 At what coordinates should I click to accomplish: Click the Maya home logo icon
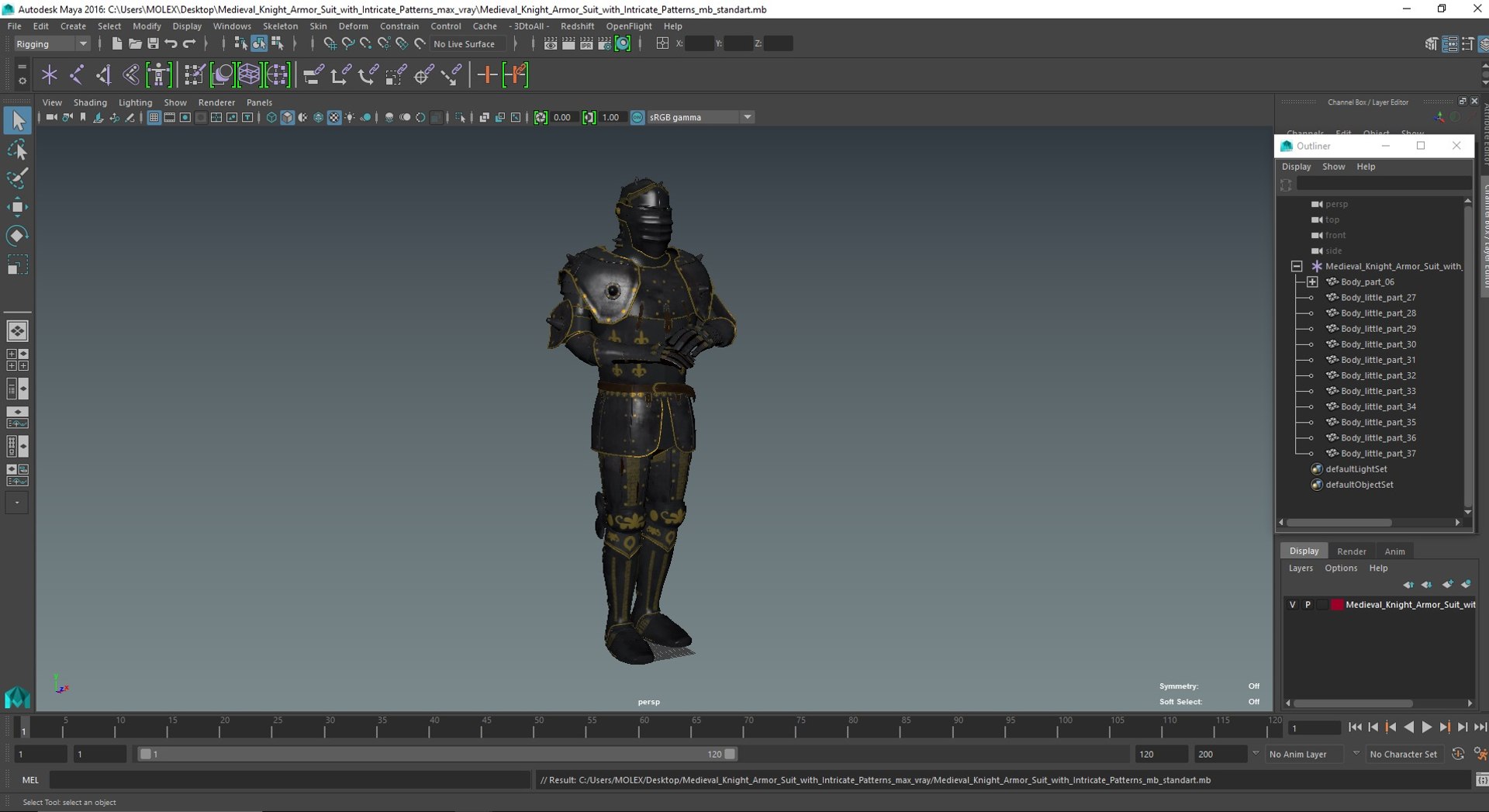click(x=17, y=697)
